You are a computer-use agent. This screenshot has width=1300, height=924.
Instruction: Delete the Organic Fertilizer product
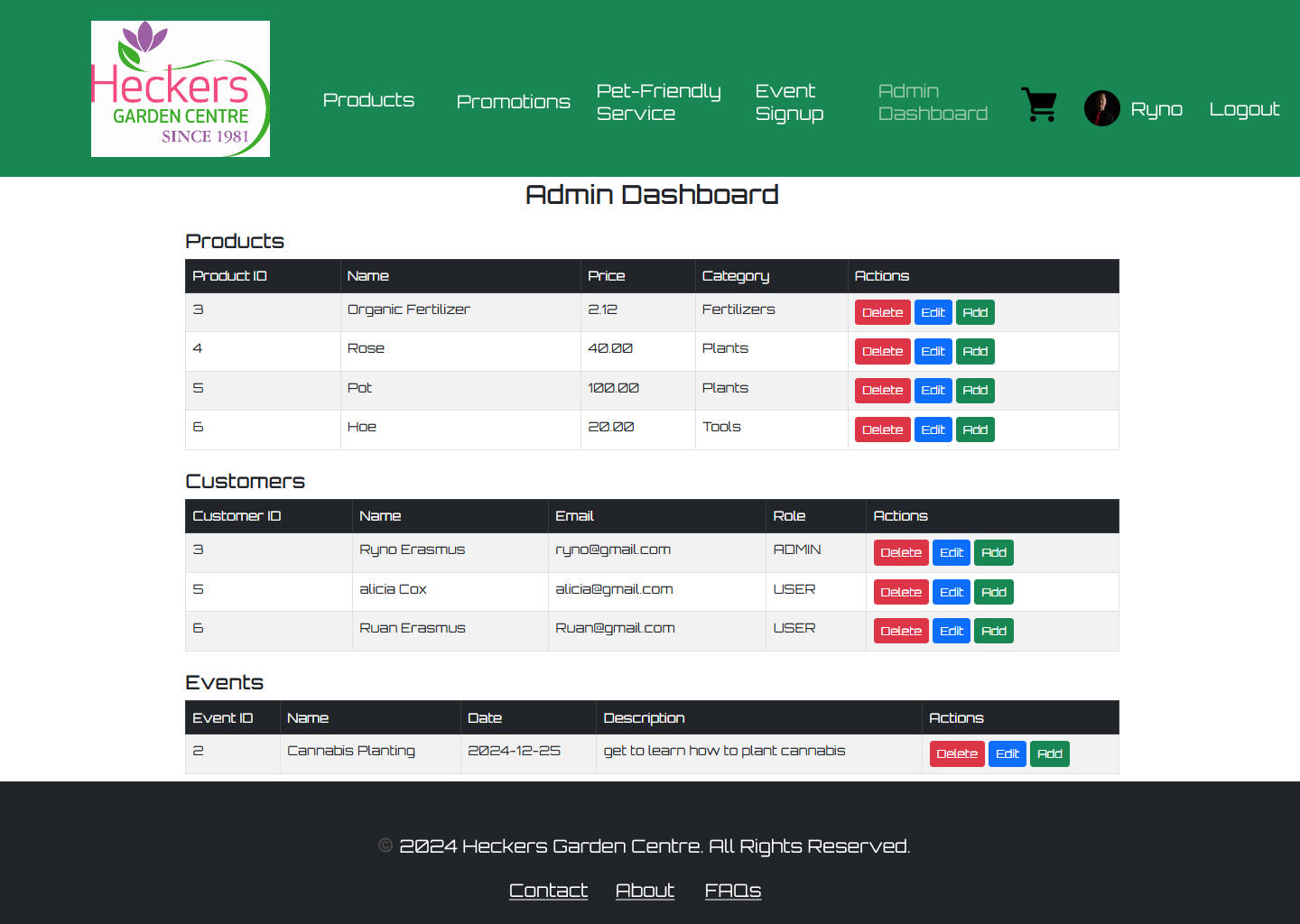882,312
